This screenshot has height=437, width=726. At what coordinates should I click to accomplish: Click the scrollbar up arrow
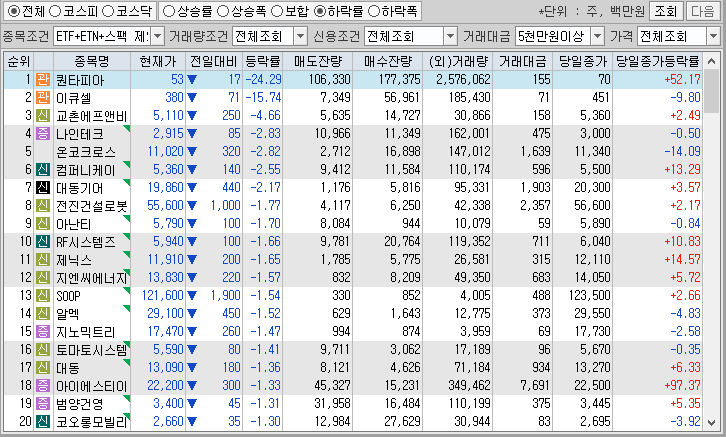click(x=711, y=61)
